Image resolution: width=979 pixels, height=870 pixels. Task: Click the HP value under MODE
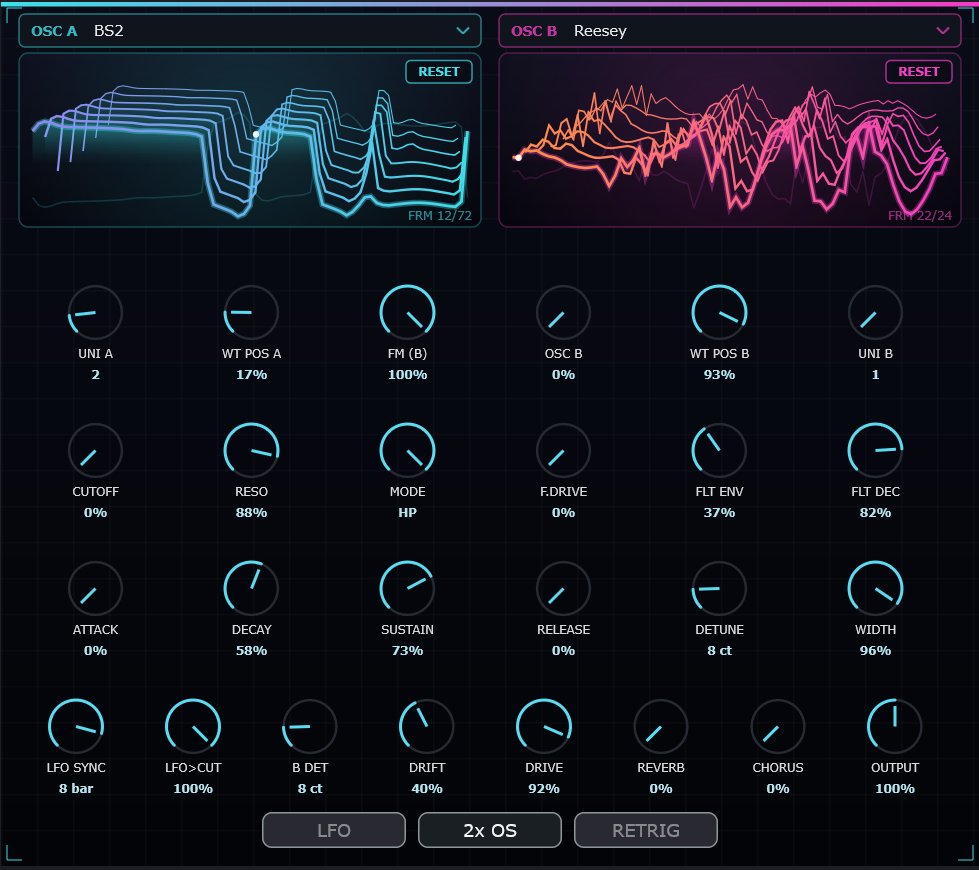click(x=408, y=513)
